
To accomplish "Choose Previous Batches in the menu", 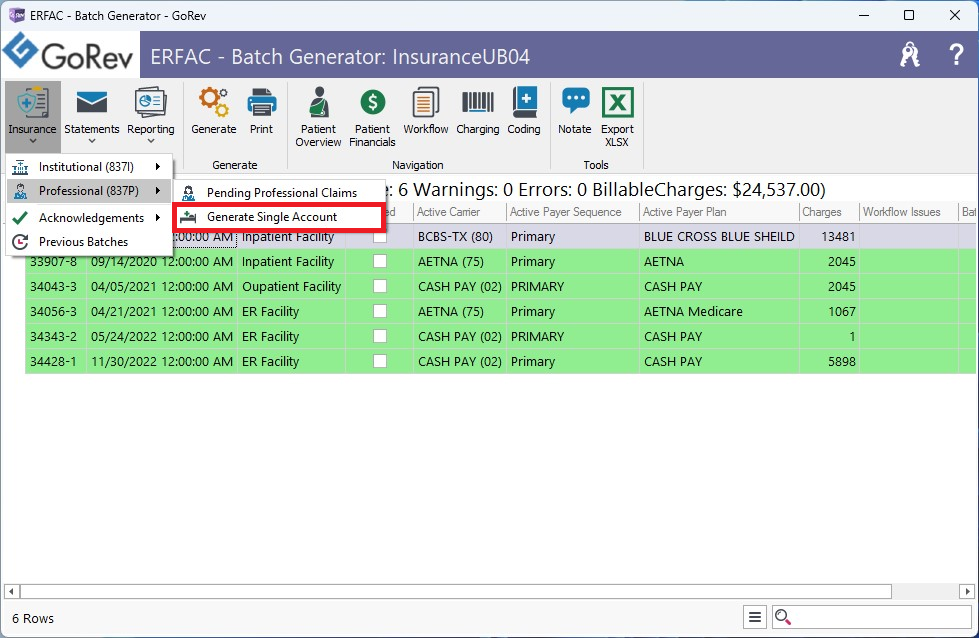I will [x=89, y=242].
